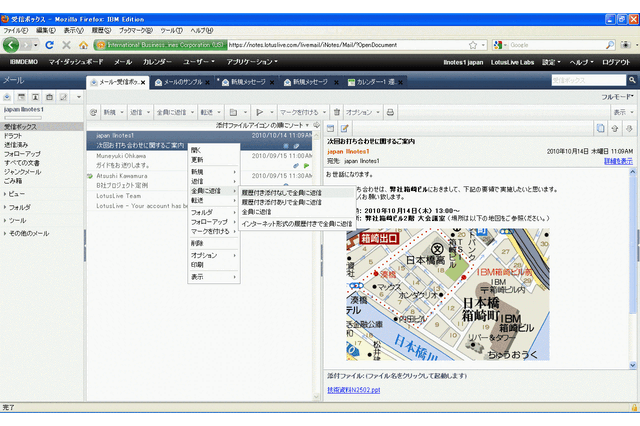Image resolution: width=640 pixels, height=426 pixels.
Task: Go to previous message with up arrow
Action: coord(615,129)
